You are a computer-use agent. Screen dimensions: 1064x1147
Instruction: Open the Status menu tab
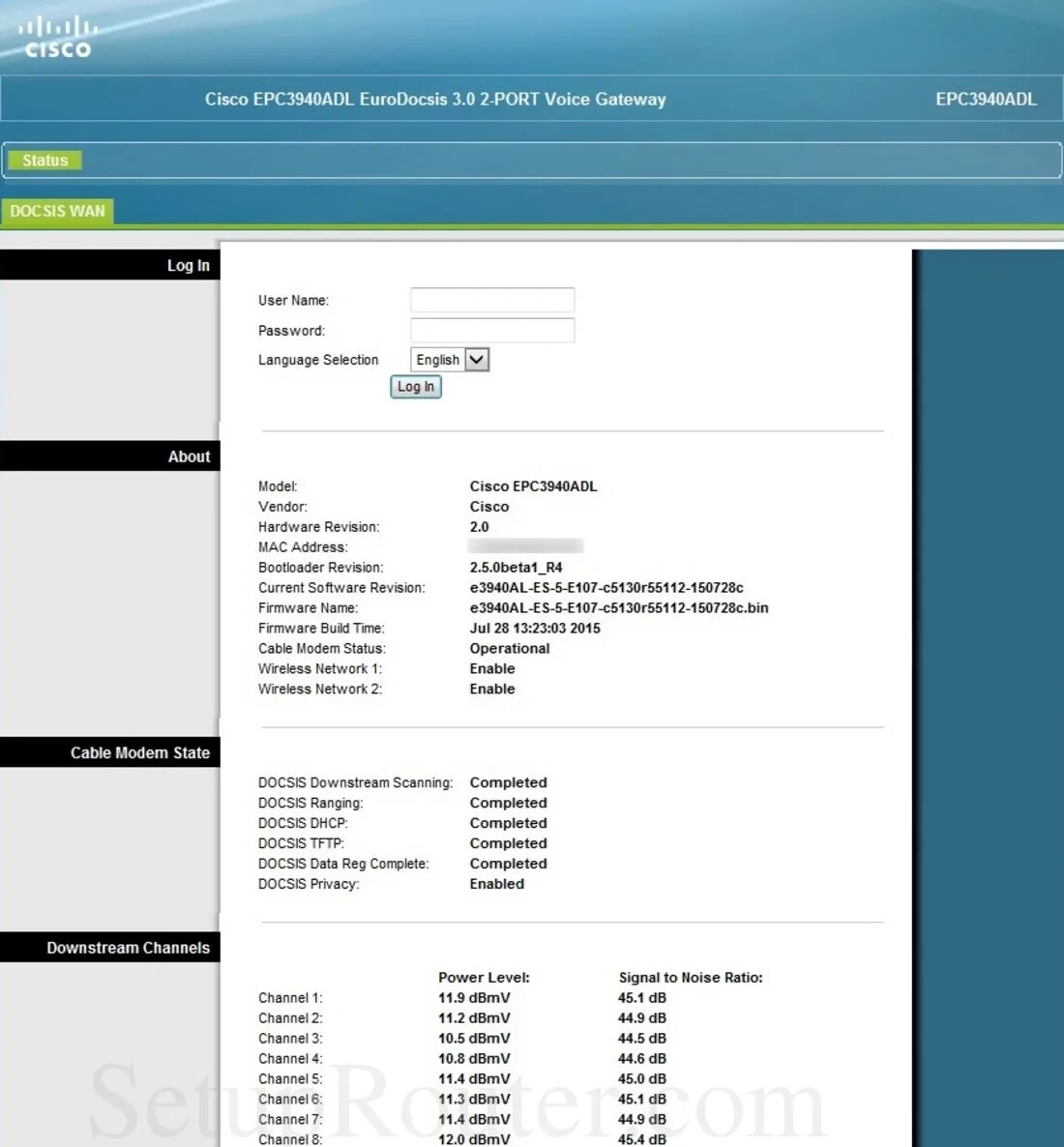(x=44, y=161)
